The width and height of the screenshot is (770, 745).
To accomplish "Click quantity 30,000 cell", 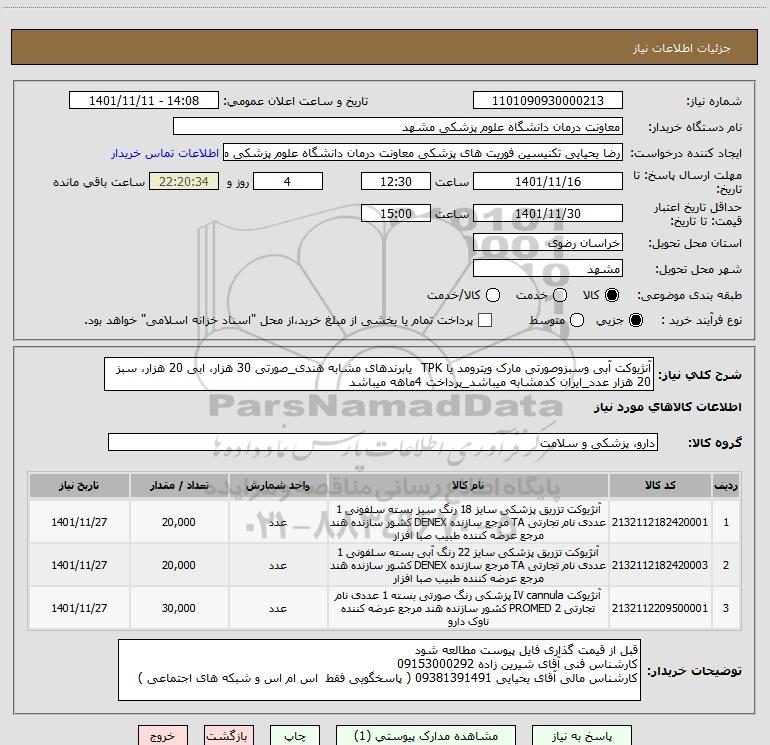I will tap(179, 608).
